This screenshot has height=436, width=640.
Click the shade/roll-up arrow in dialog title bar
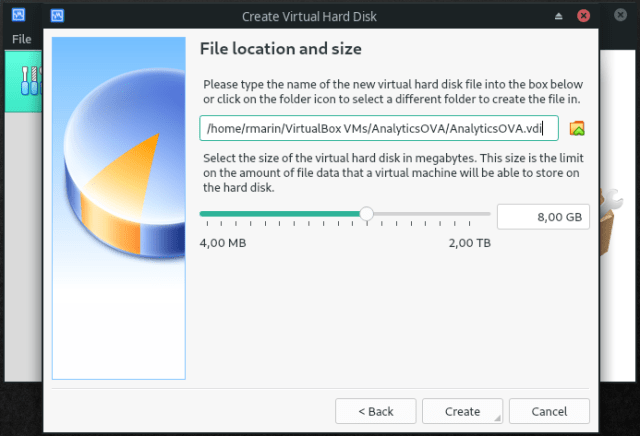coord(558,16)
